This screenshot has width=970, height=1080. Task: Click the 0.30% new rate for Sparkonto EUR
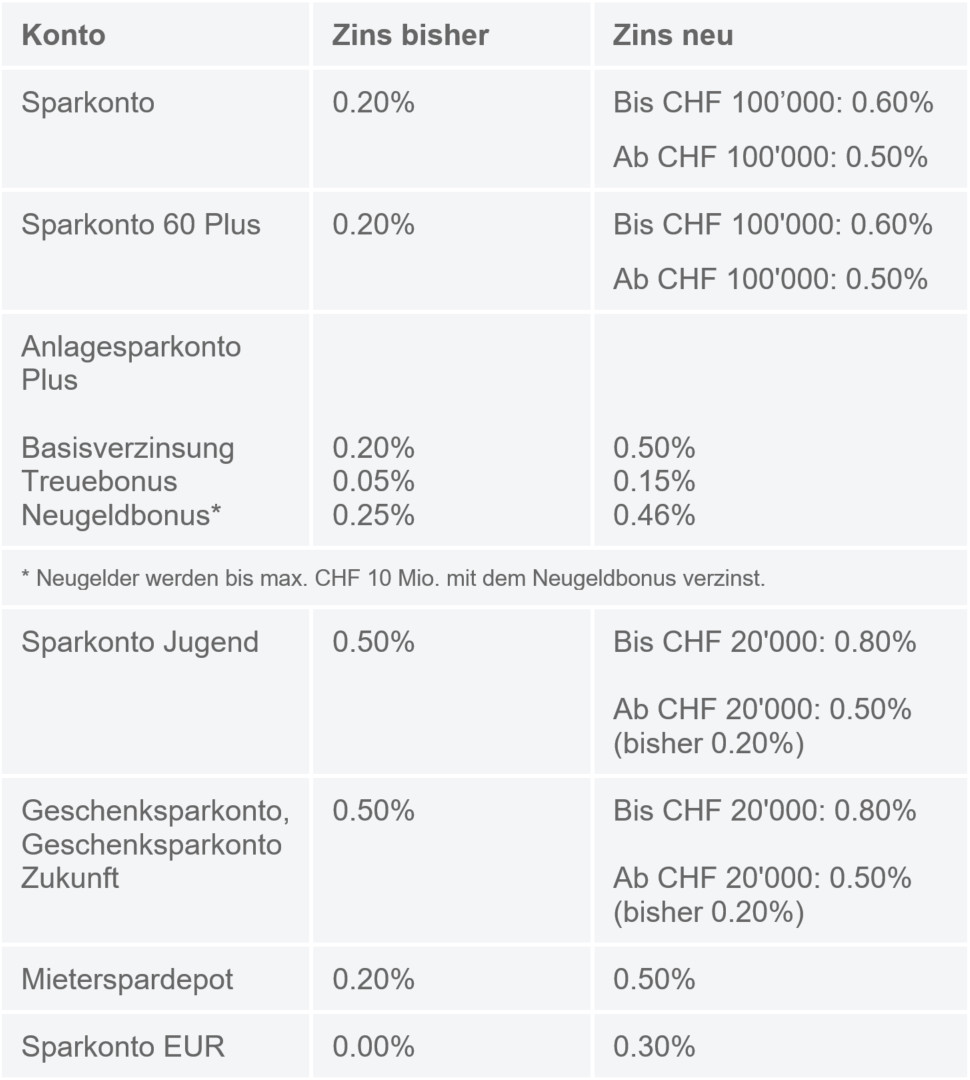pos(654,1047)
